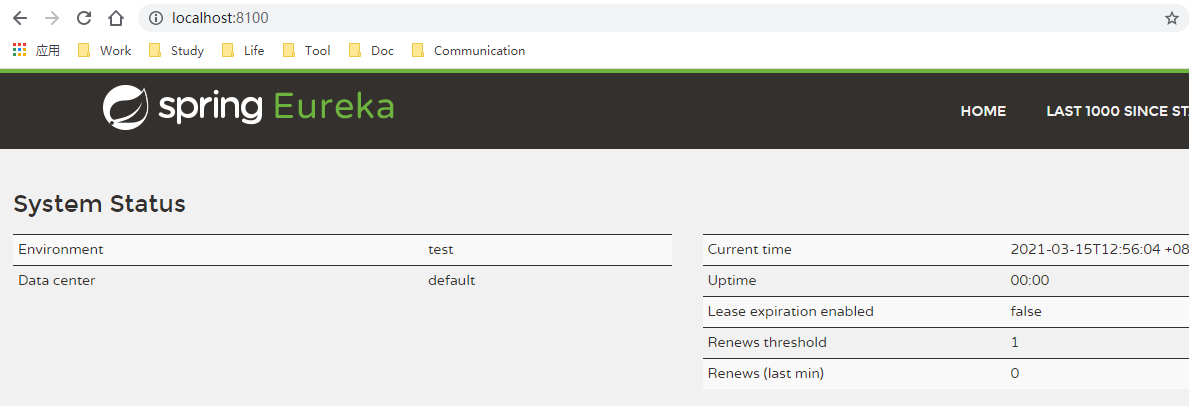The height and width of the screenshot is (406, 1189).
Task: Open LAST 1000 SINCE STARTUP page
Action: click(1118, 111)
